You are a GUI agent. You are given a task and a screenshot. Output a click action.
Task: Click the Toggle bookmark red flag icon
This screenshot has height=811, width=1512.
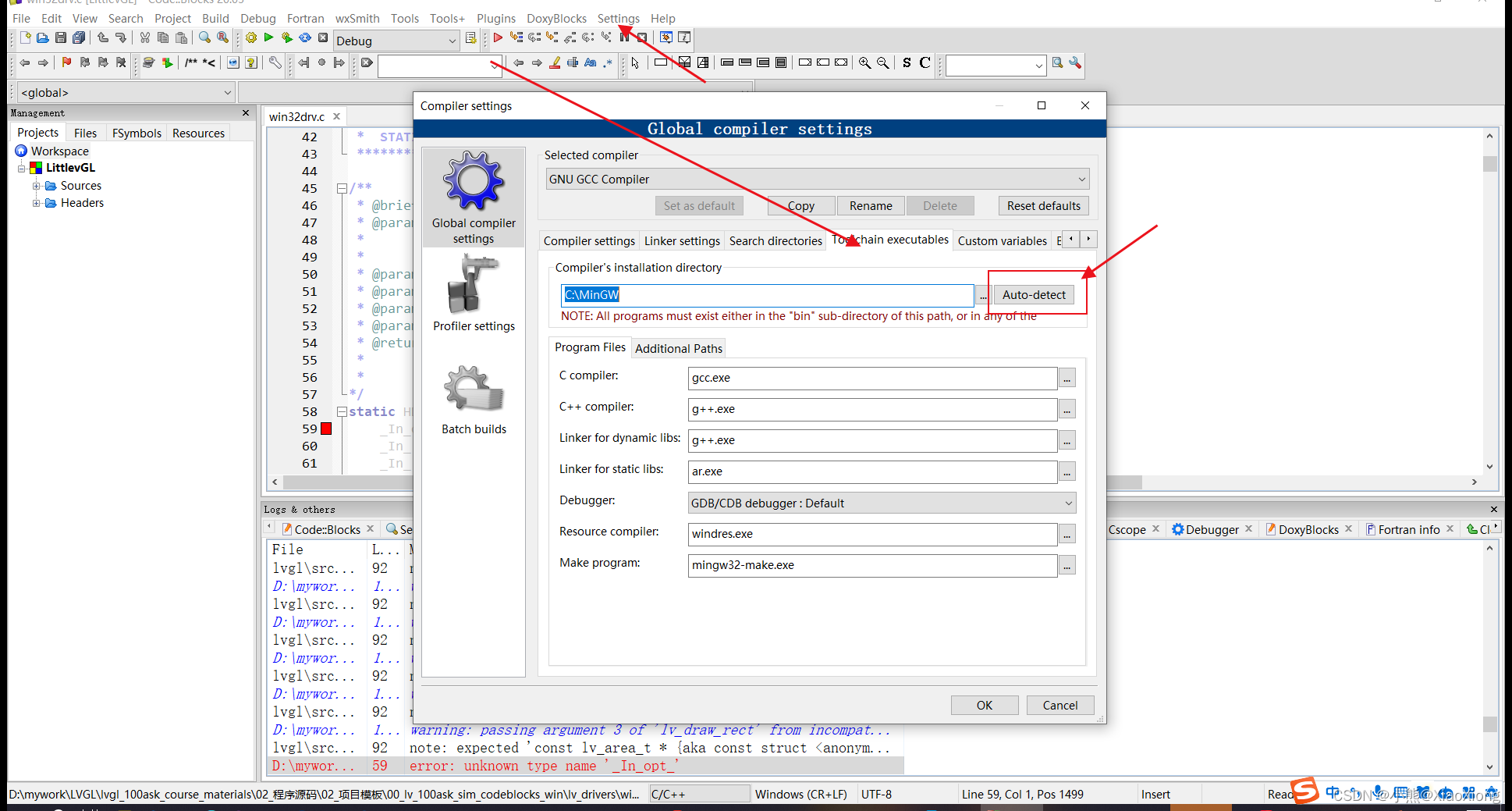[x=66, y=62]
